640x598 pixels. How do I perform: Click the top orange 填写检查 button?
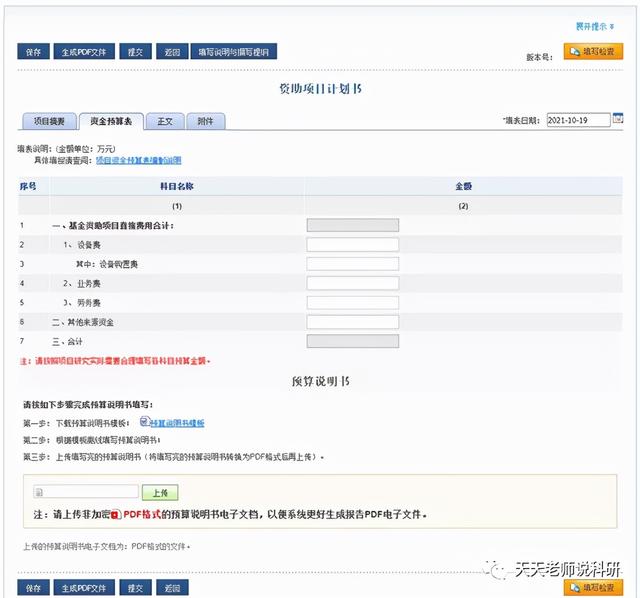point(593,51)
